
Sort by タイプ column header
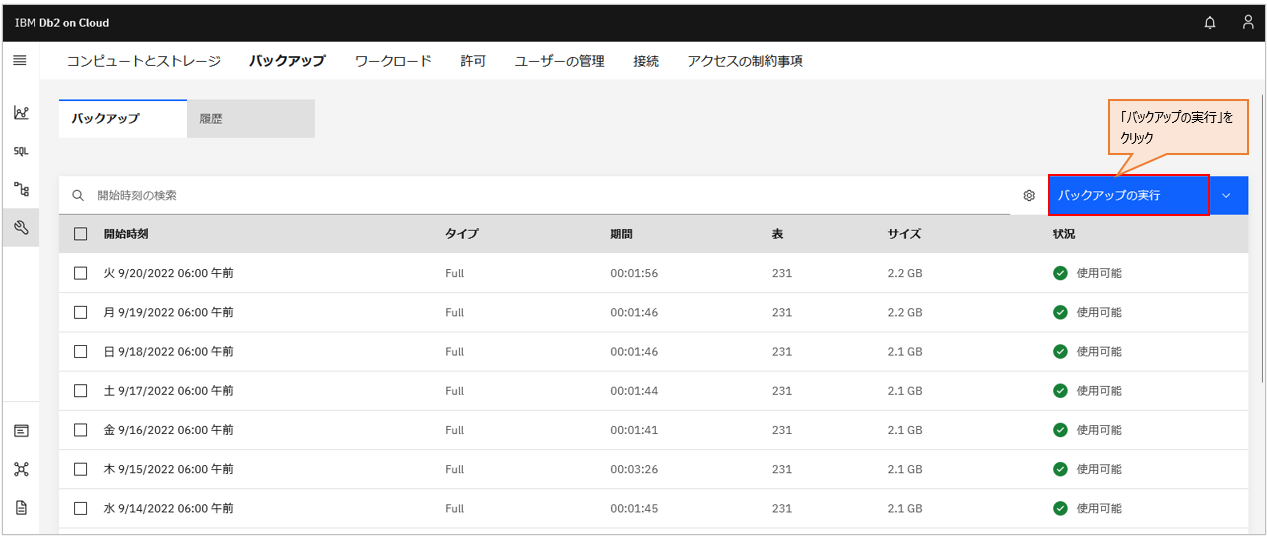point(462,234)
